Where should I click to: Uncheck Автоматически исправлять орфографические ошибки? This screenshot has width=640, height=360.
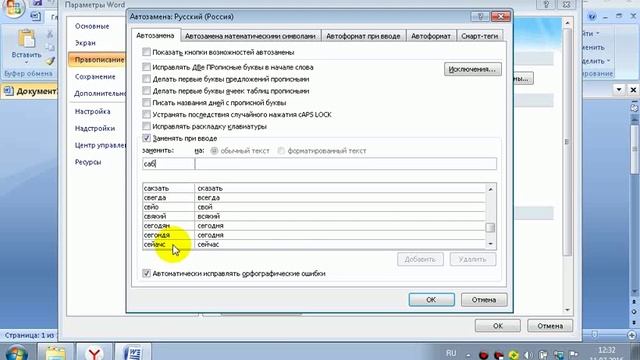click(x=147, y=273)
